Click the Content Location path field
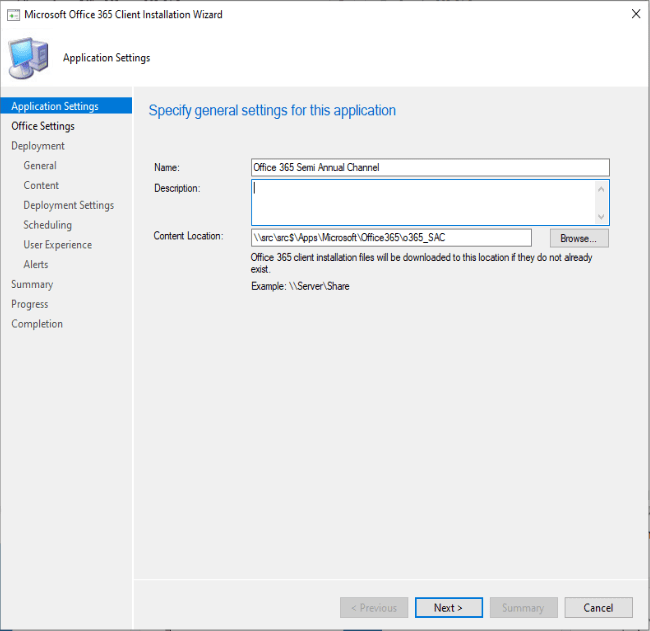Screen dimensions: 650x631 [x=390, y=238]
